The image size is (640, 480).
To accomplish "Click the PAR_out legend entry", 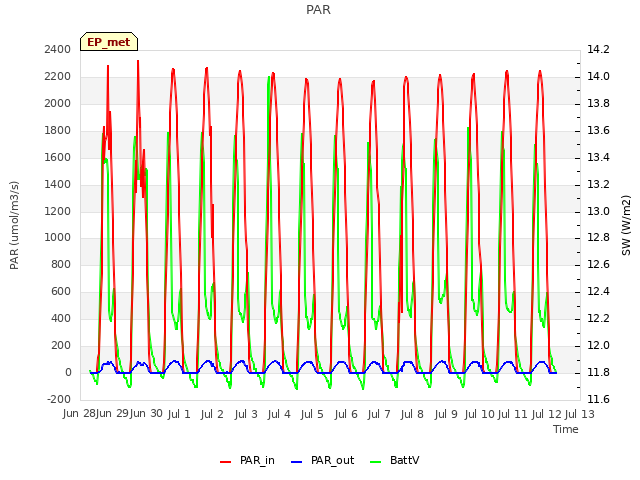I will tap(322, 460).
